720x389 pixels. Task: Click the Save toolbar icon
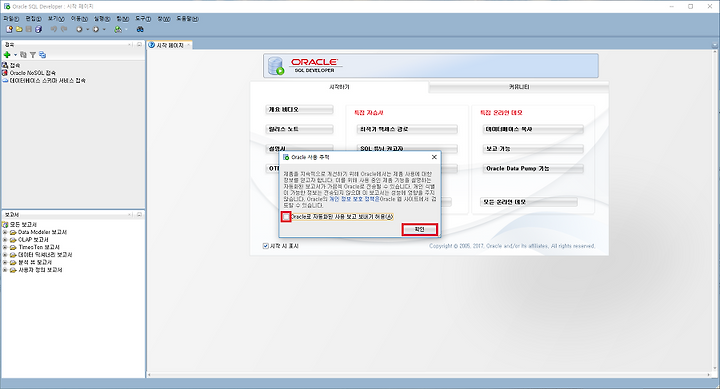[x=28, y=29]
